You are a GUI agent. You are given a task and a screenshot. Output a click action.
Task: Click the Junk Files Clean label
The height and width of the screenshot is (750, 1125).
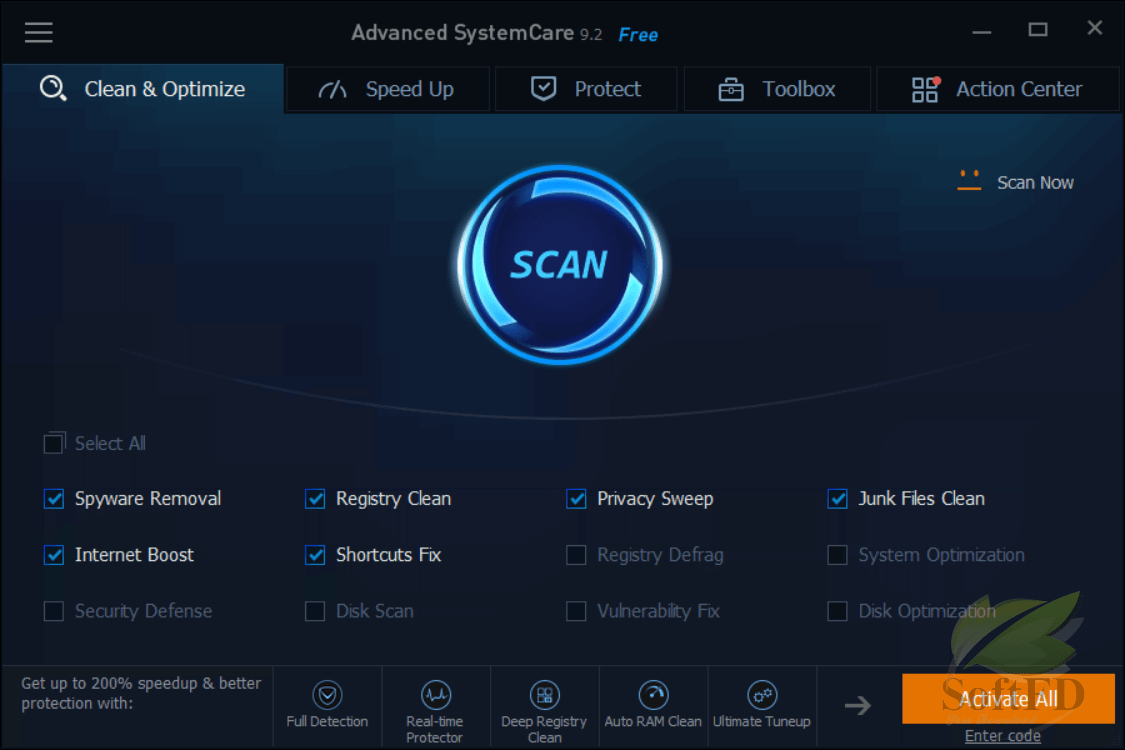pos(922,499)
